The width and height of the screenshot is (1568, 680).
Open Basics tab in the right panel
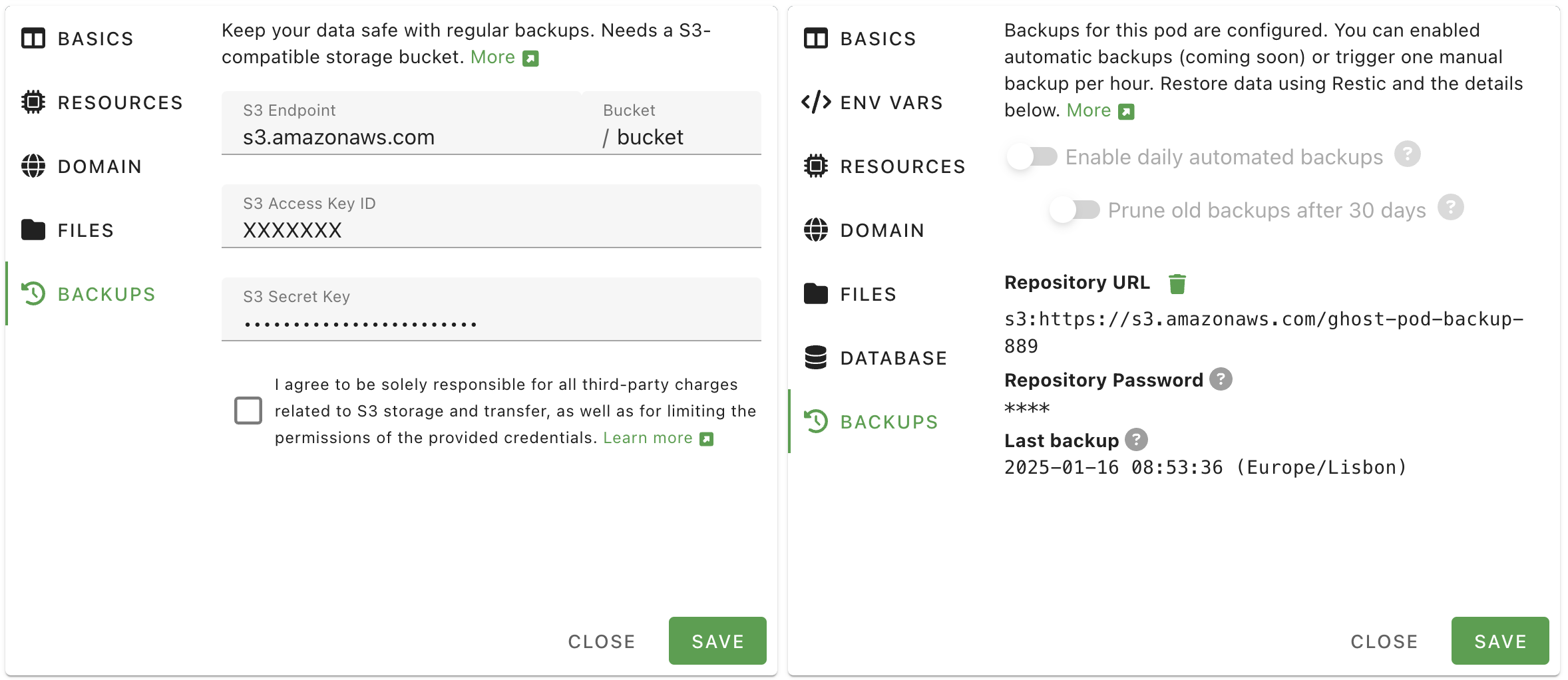click(878, 39)
